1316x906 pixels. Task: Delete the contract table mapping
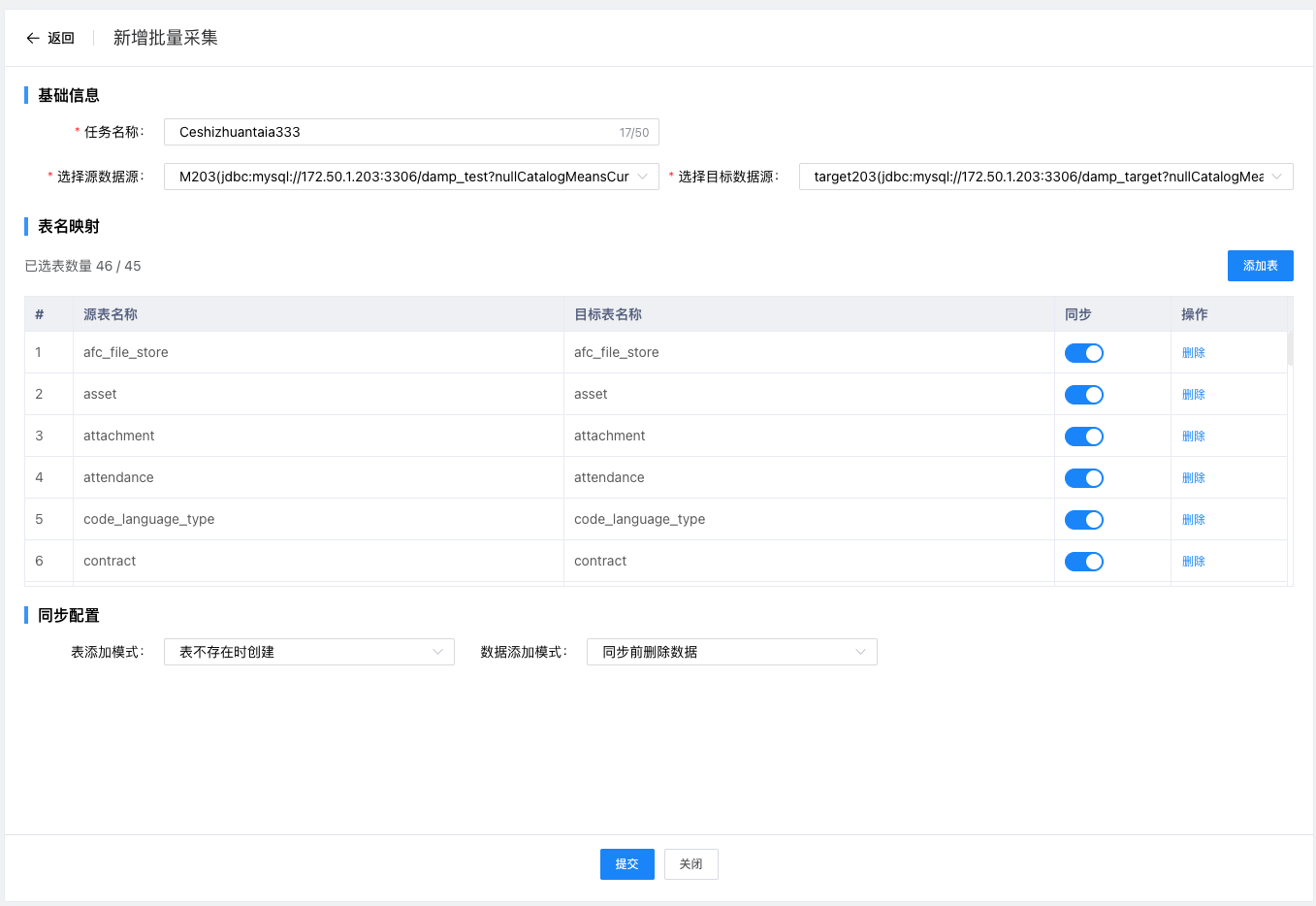(1193, 562)
